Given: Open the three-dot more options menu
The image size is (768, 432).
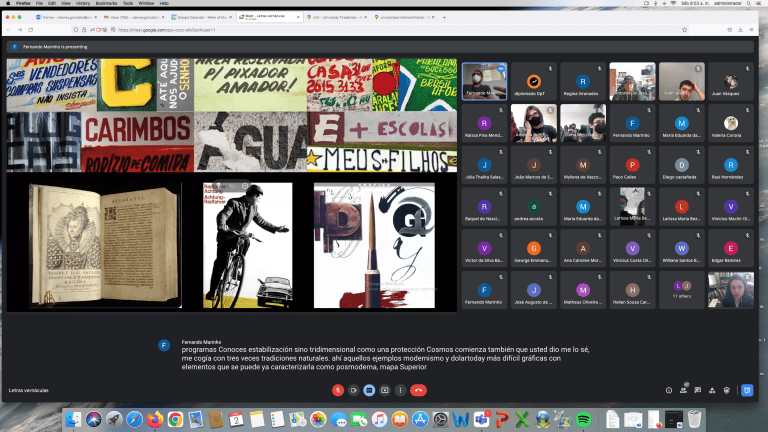Looking at the screenshot, I should tap(401, 389).
